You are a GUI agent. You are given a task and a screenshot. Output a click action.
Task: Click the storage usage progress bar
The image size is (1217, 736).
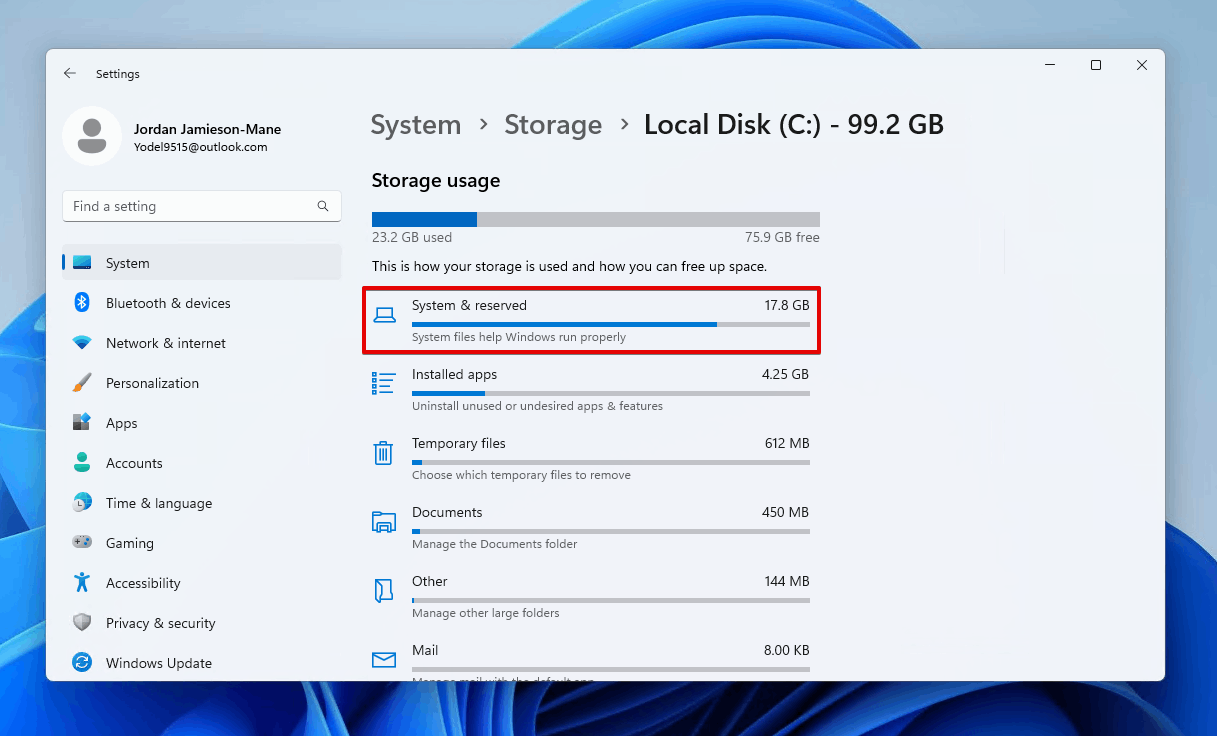(x=595, y=219)
